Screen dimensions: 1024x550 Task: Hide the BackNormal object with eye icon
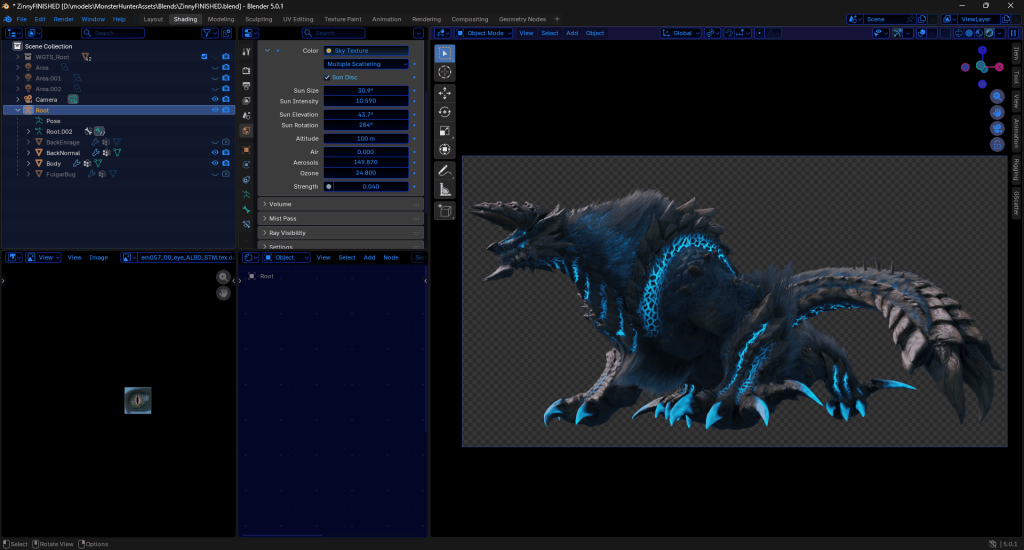tap(215, 152)
